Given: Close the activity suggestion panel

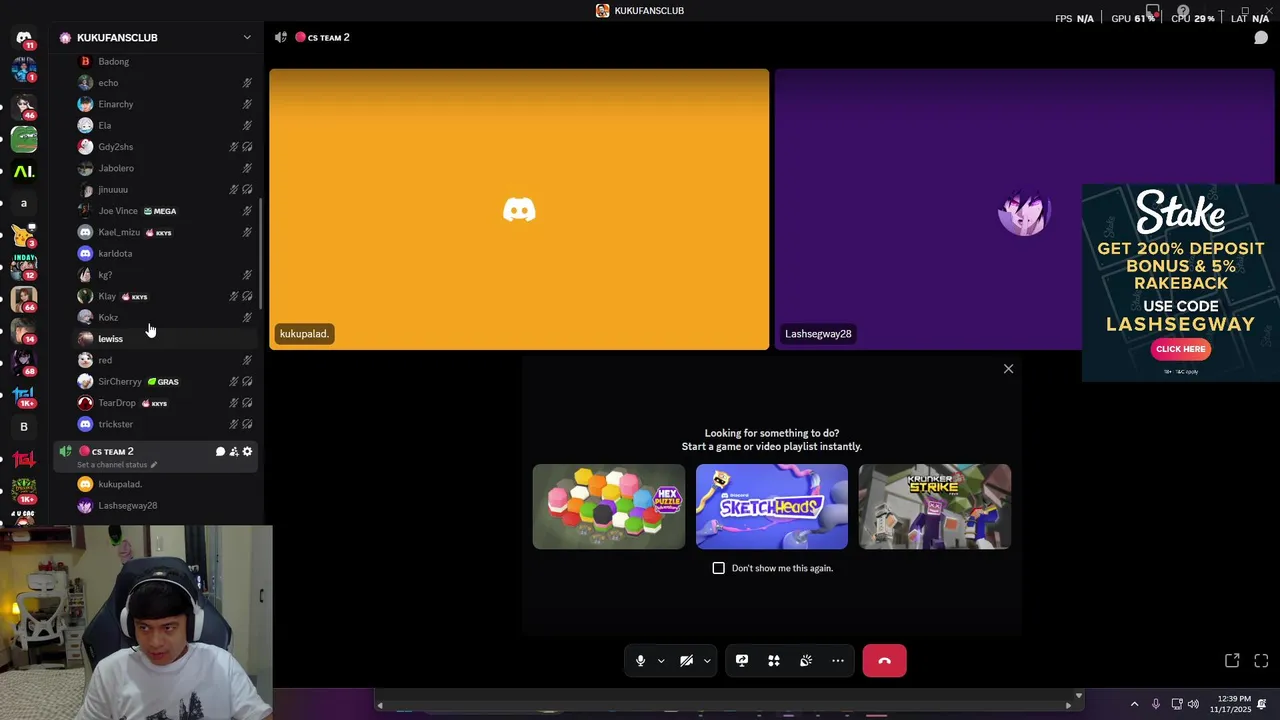Looking at the screenshot, I should pyautogui.click(x=1008, y=369).
